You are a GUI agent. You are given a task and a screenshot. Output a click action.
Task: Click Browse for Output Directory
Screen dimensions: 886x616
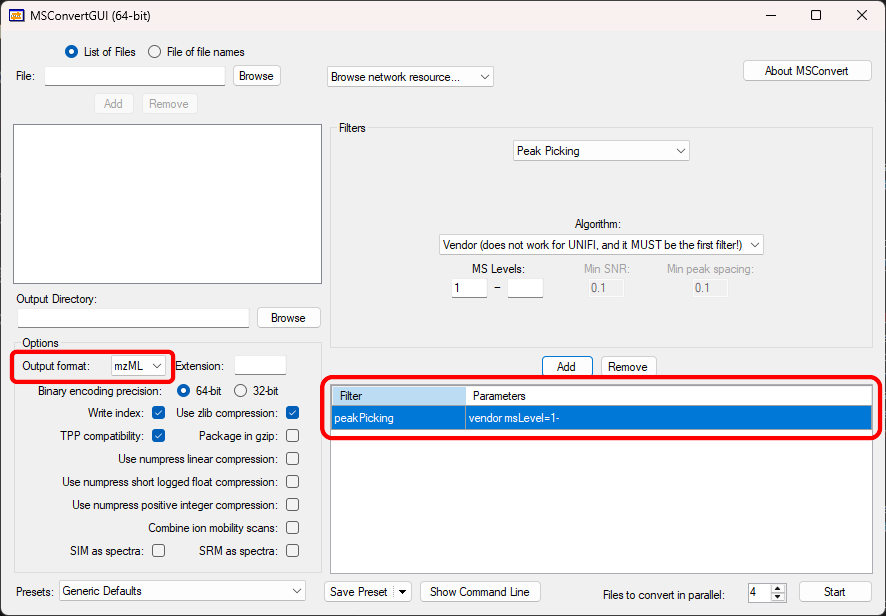(289, 318)
